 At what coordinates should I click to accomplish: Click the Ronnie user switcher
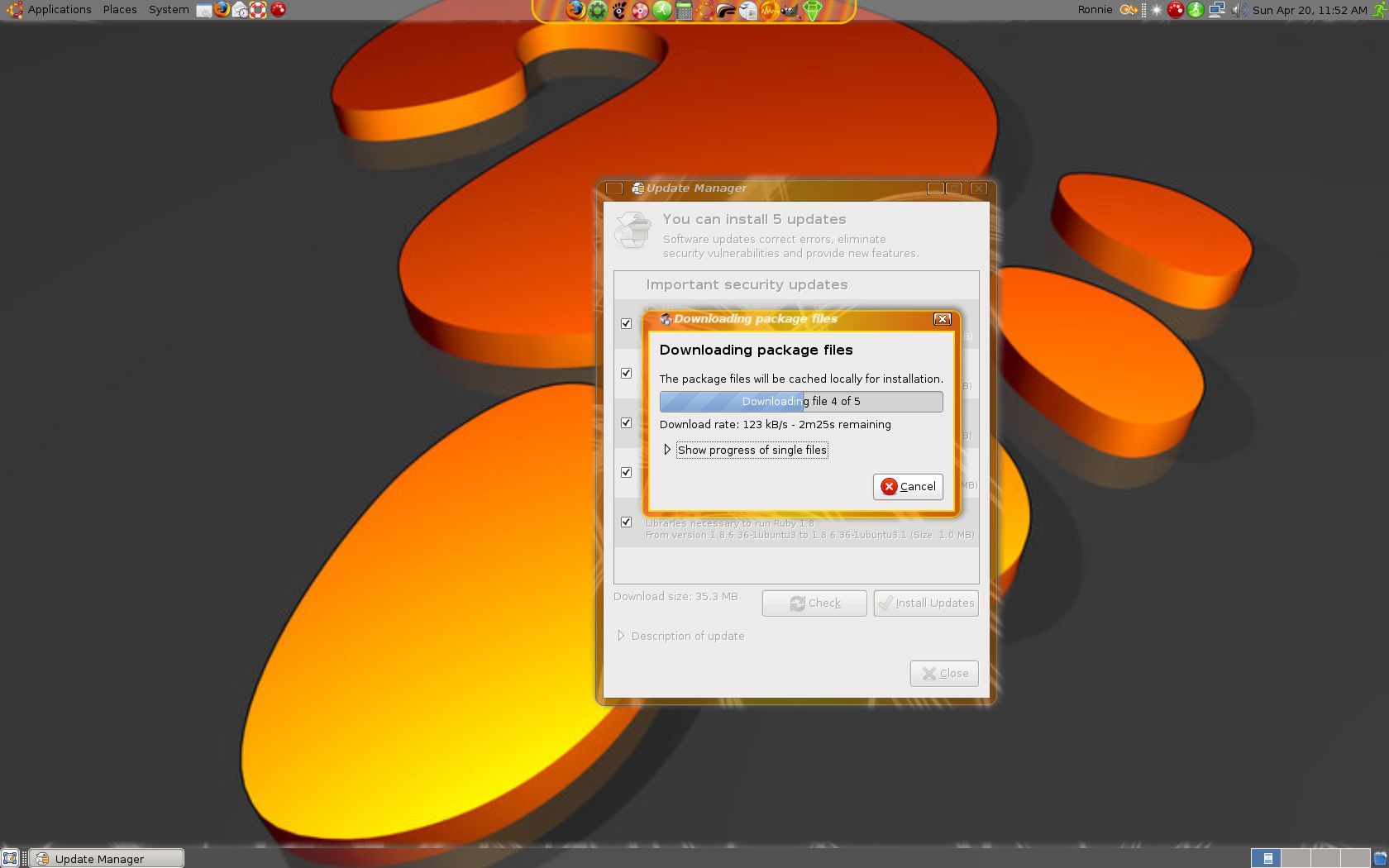1095,10
